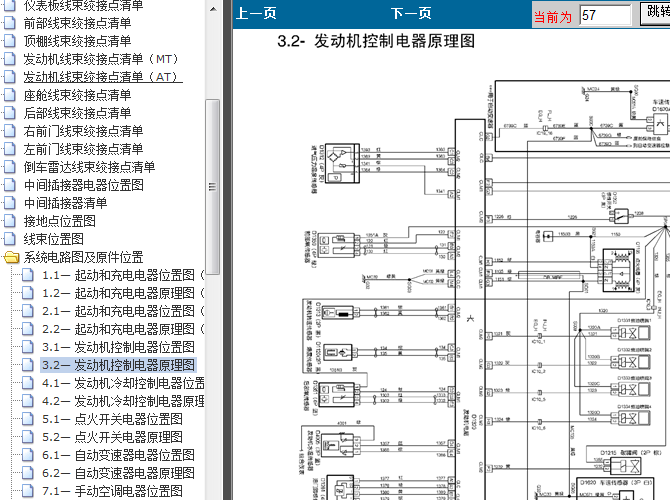Click page icon beside 座舱线束绞接点清单
This screenshot has height=500, width=670.
[x=9, y=95]
